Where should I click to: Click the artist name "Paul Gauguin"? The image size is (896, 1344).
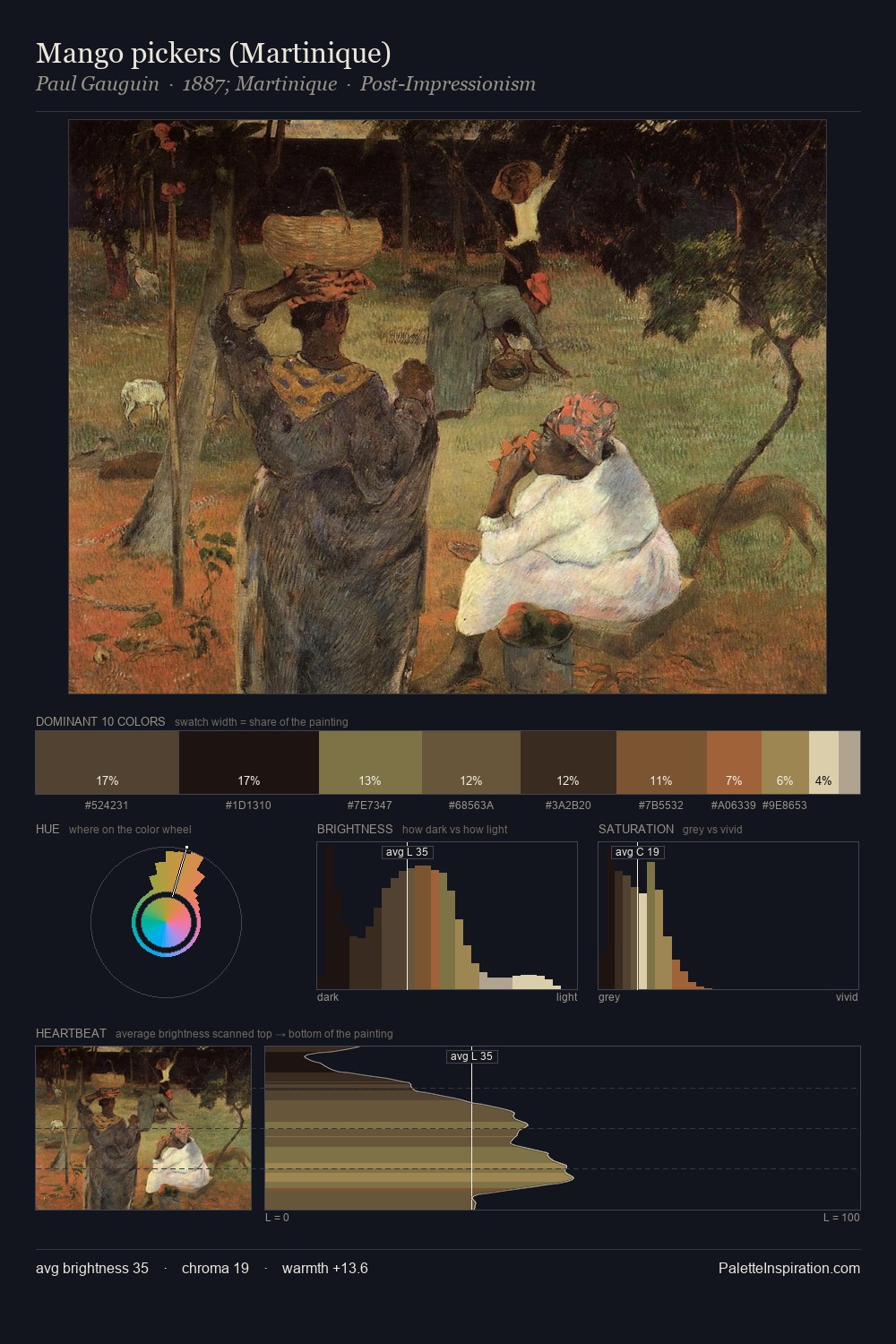pos(97,84)
